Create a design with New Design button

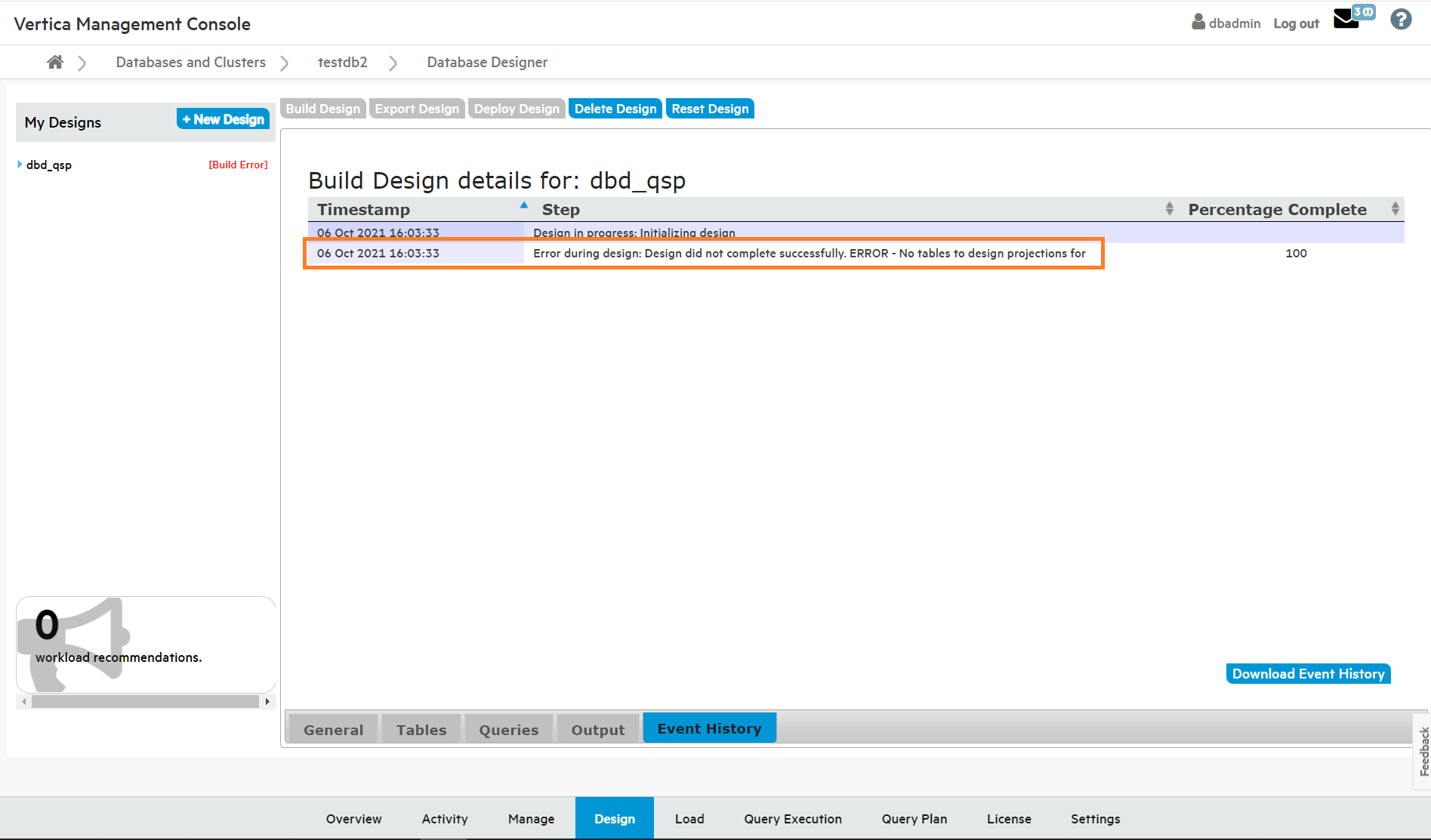click(x=223, y=119)
